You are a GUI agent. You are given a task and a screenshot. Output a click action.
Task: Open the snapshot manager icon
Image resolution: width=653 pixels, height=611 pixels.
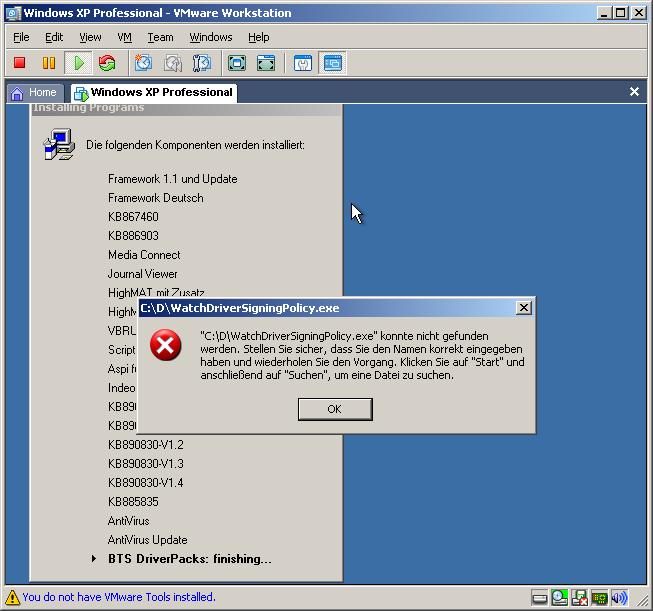click(202, 63)
